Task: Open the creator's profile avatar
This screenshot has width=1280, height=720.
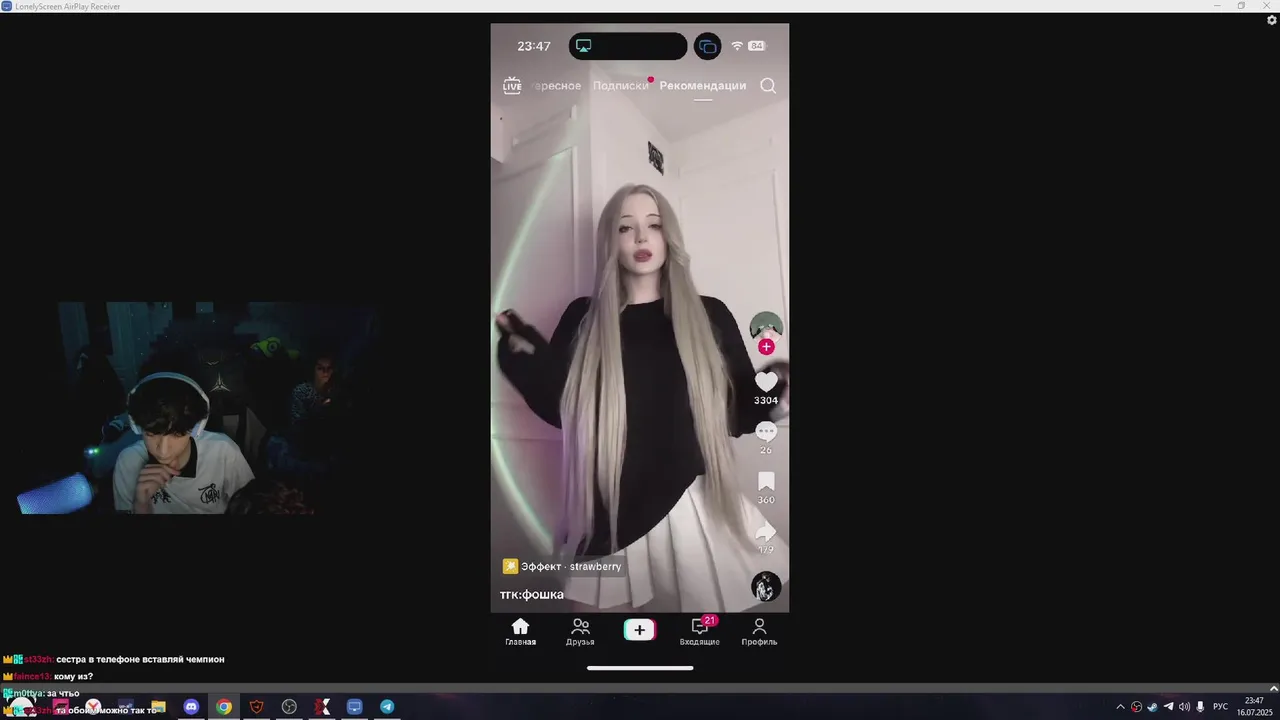Action: 766,327
